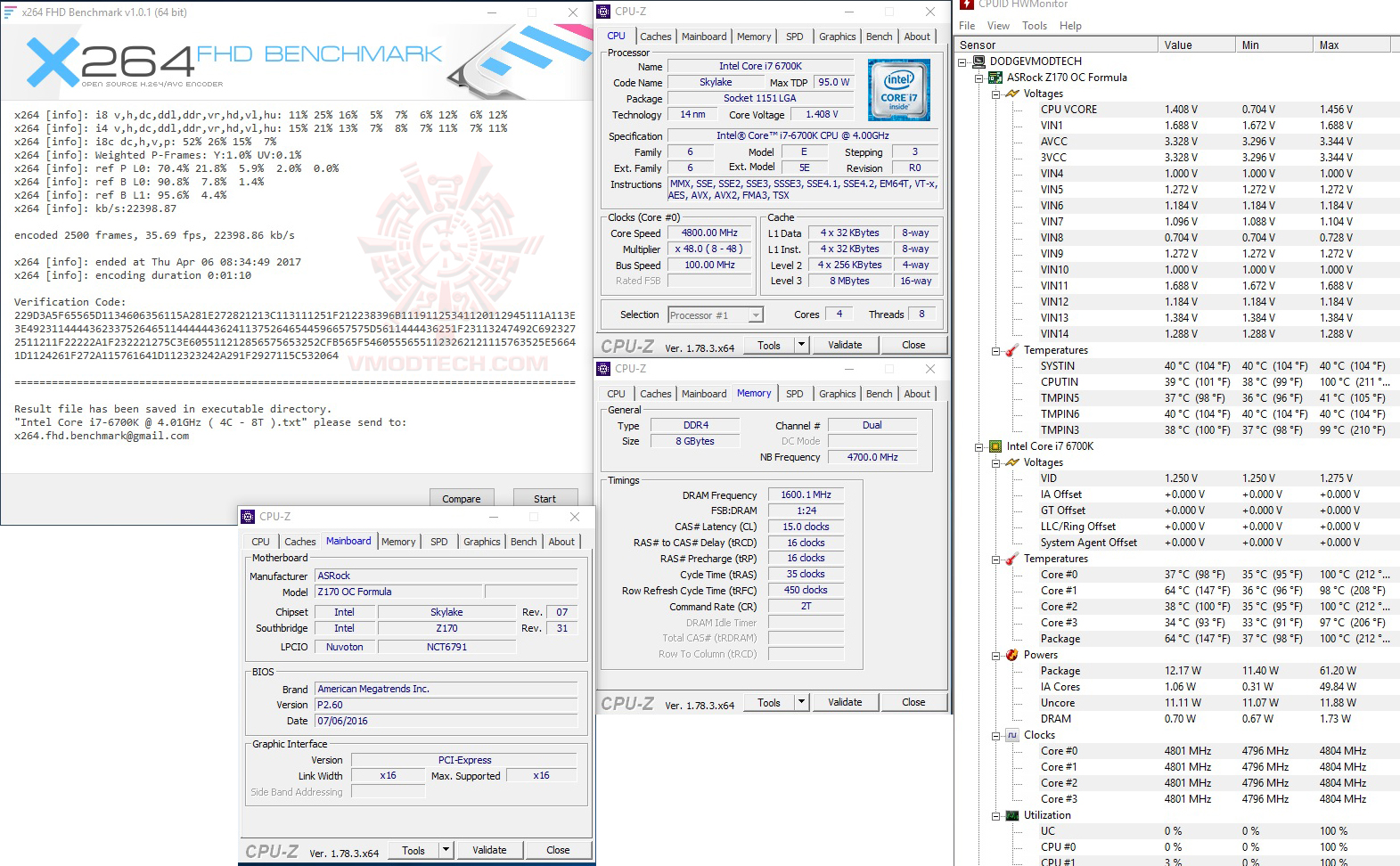Switch to SPD tab in Memory CPU-Z window
Image resolution: width=1400 pixels, height=866 pixels.
click(795, 394)
